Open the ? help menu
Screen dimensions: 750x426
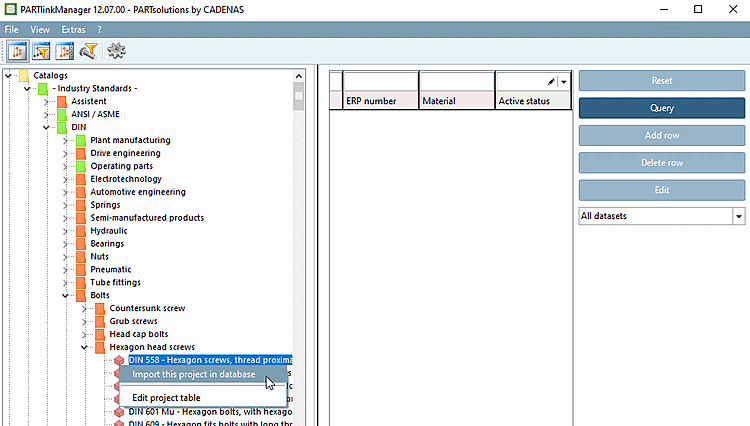point(99,30)
